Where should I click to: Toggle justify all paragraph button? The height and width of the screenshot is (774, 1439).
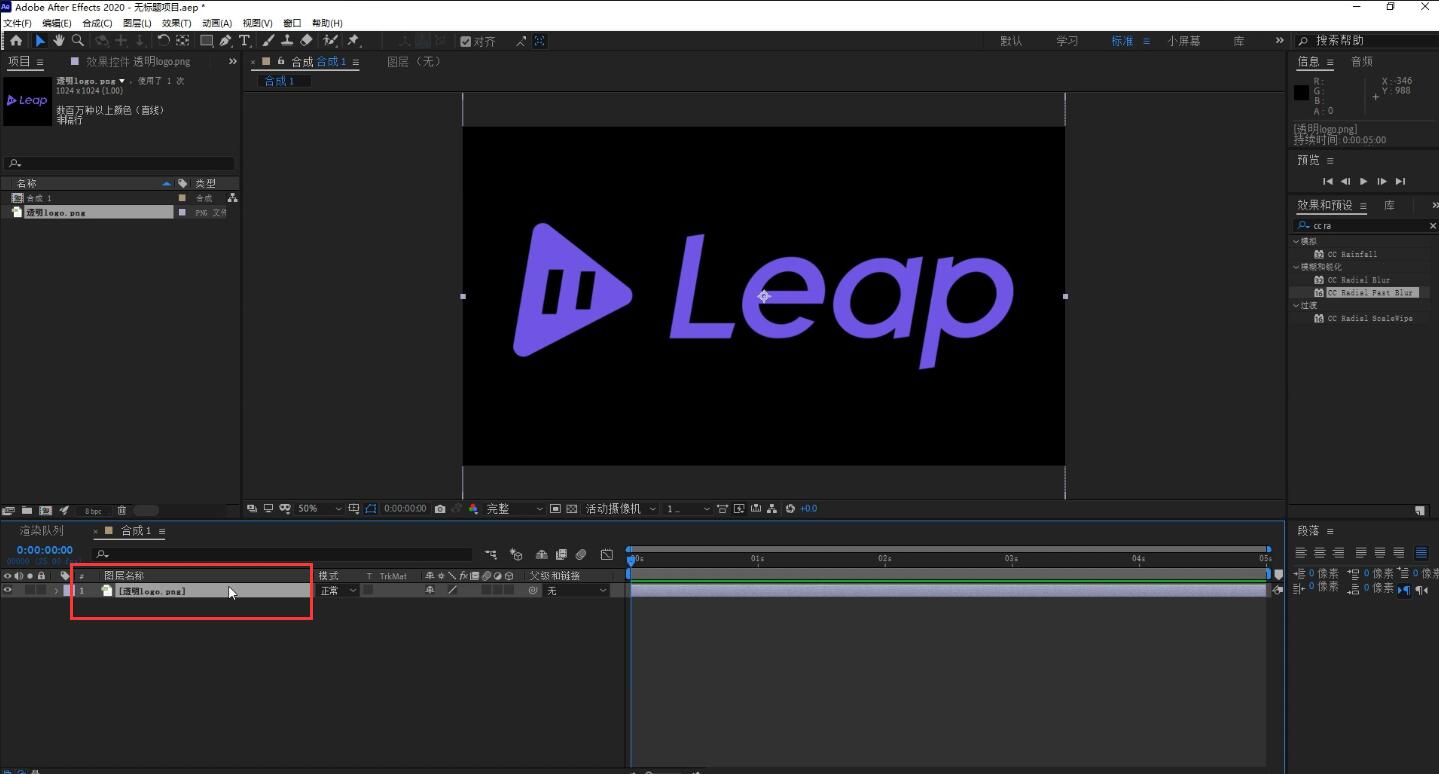coord(1421,553)
